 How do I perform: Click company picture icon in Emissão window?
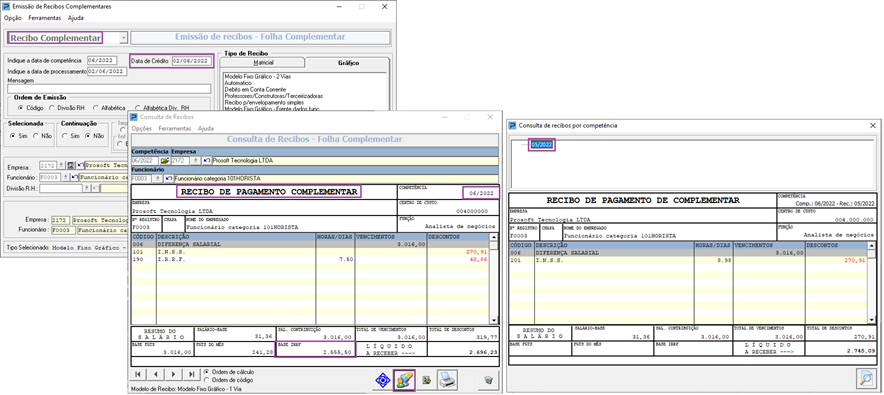click(71, 166)
